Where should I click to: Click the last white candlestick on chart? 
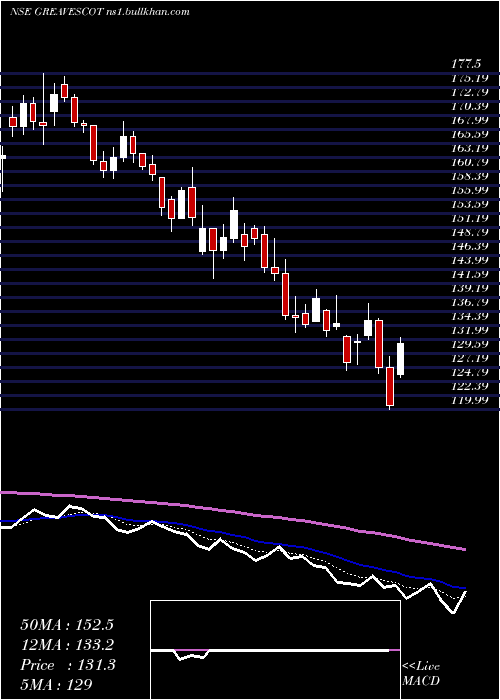(400, 359)
